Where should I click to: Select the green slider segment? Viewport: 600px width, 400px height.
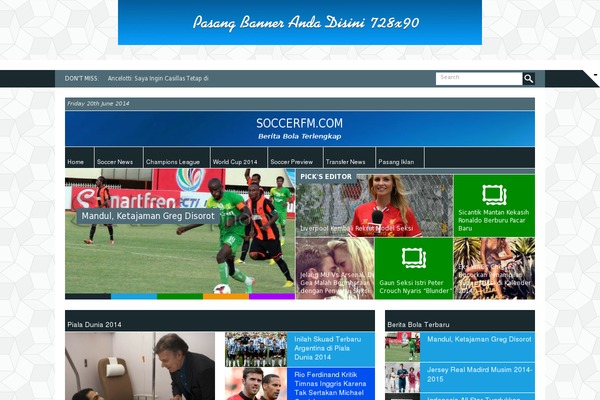tap(180, 296)
